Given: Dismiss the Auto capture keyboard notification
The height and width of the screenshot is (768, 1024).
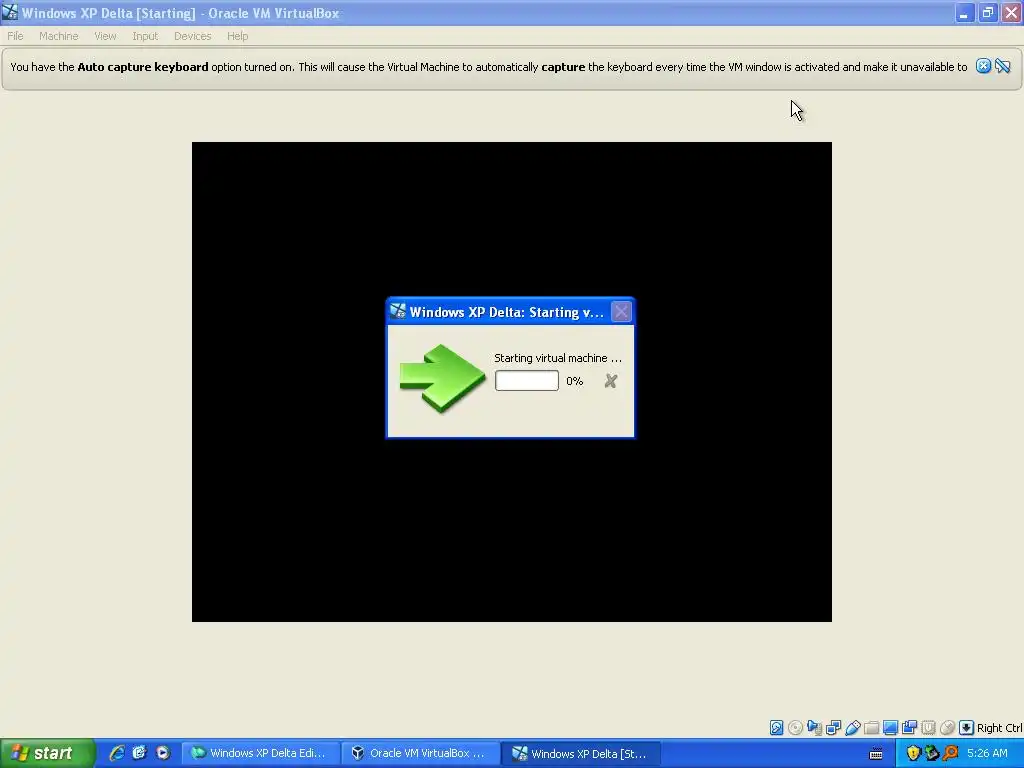Looking at the screenshot, I should pos(983,66).
